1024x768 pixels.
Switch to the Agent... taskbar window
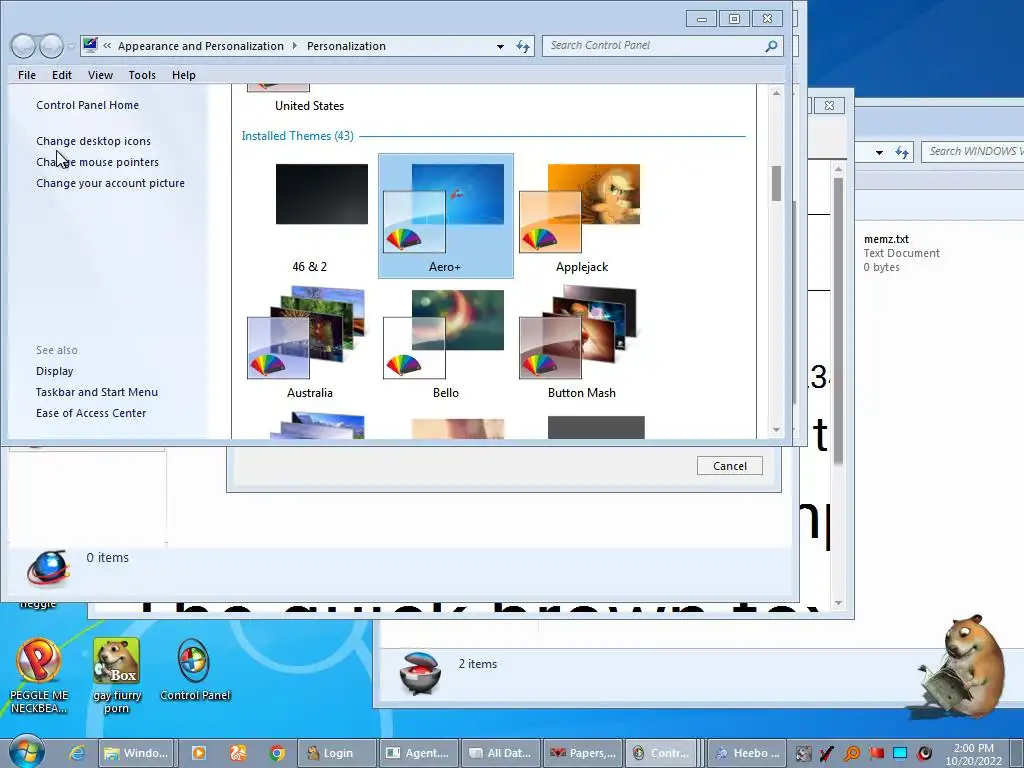point(419,753)
